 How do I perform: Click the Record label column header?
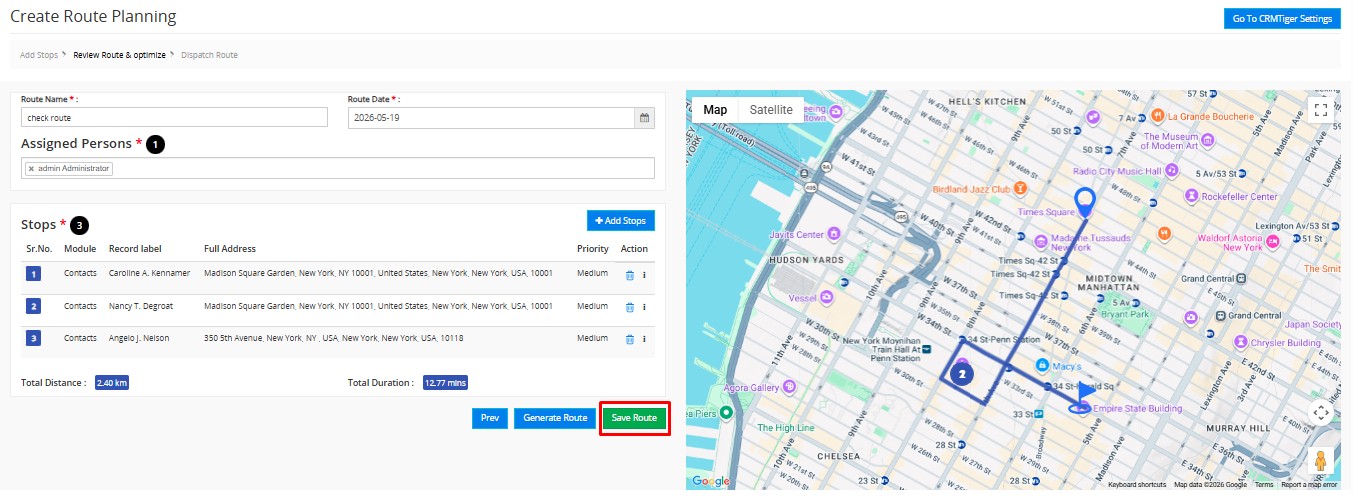[135, 249]
